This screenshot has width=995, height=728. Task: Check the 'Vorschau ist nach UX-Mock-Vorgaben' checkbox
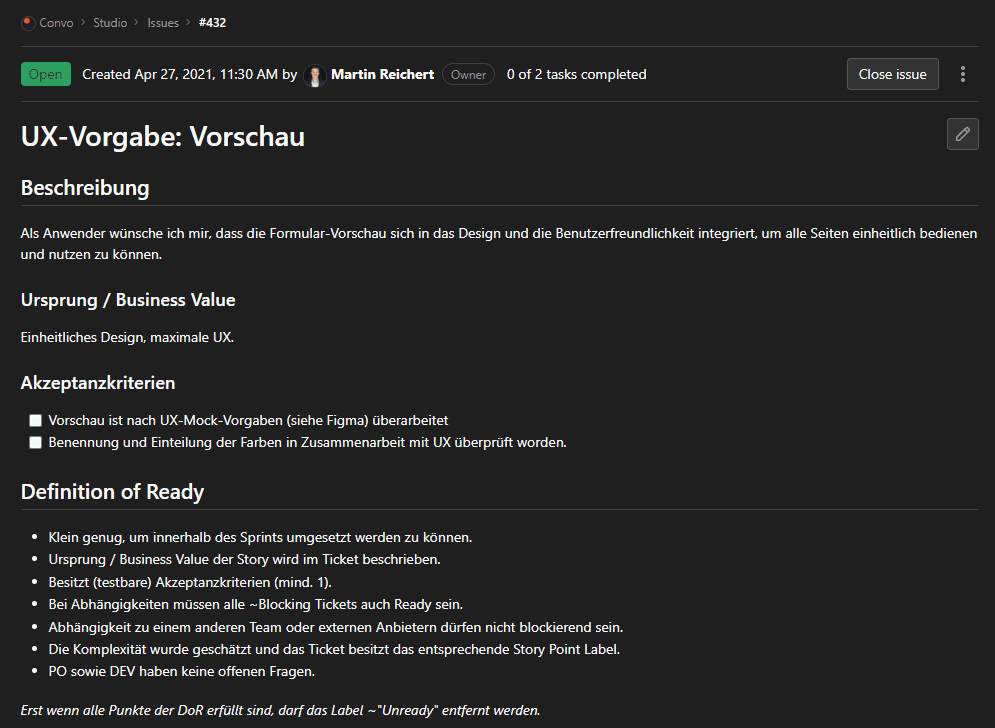(36, 421)
